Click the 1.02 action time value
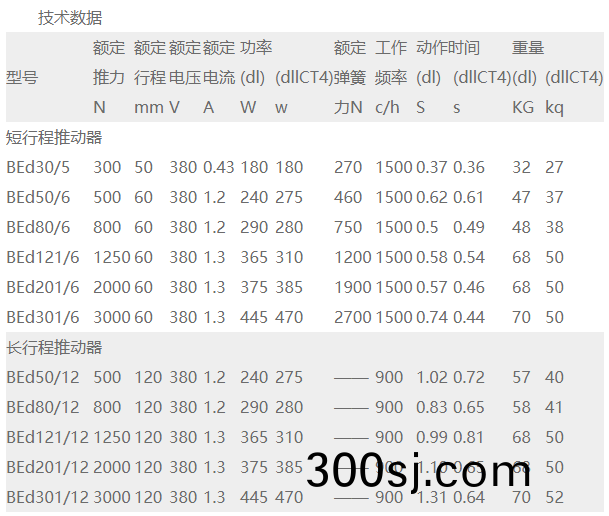Screen dimensions: 609x516 (432, 377)
